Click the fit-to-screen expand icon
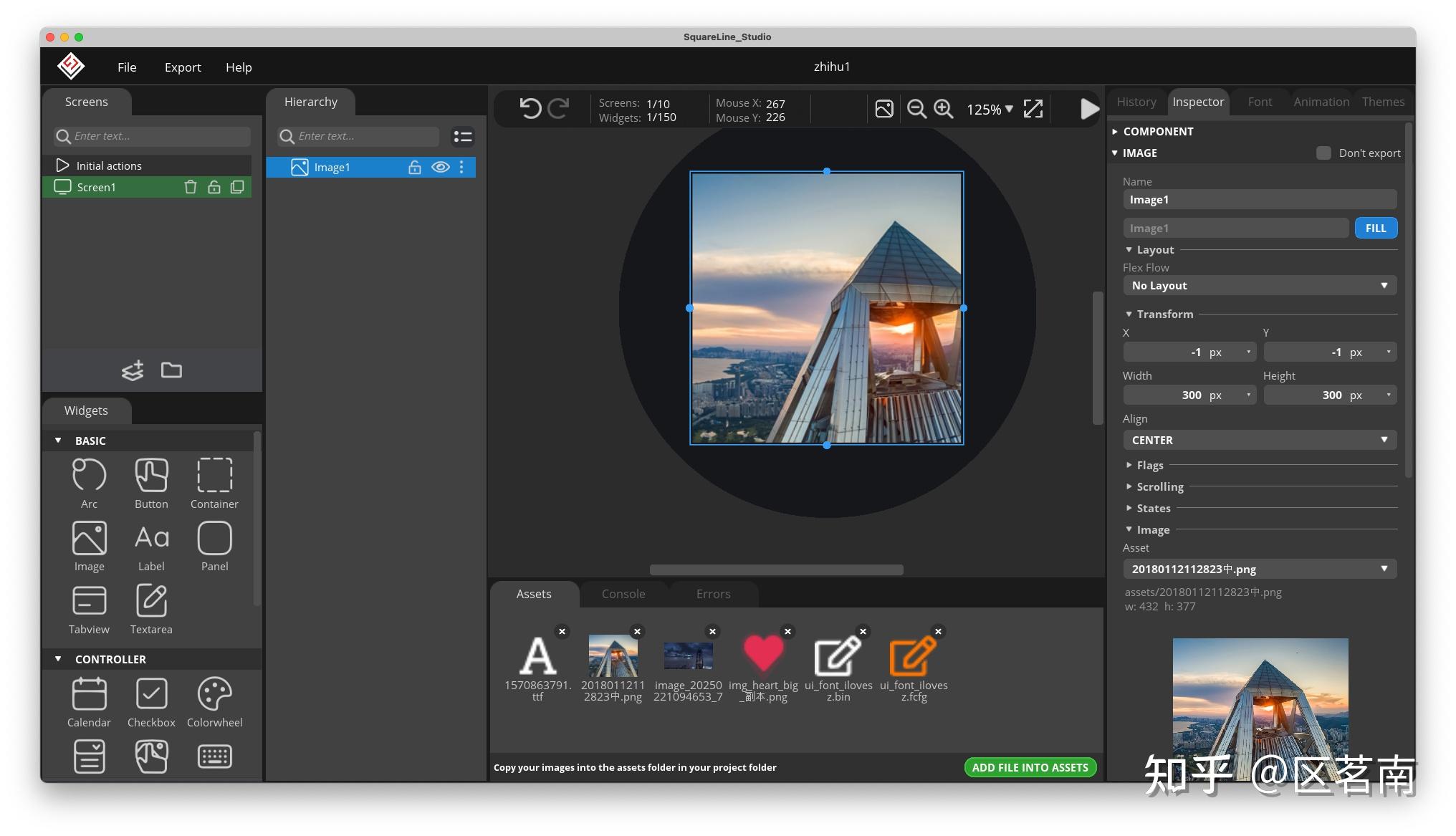The image size is (1456, 836). 1033,109
